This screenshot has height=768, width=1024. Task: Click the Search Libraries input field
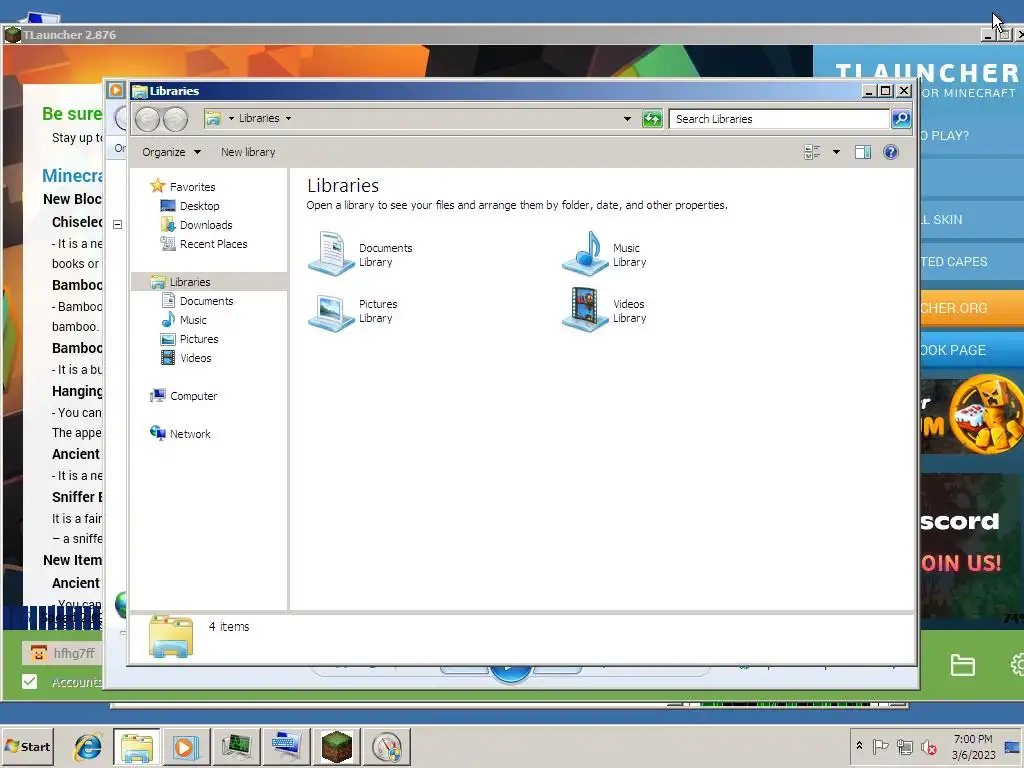[x=780, y=119]
